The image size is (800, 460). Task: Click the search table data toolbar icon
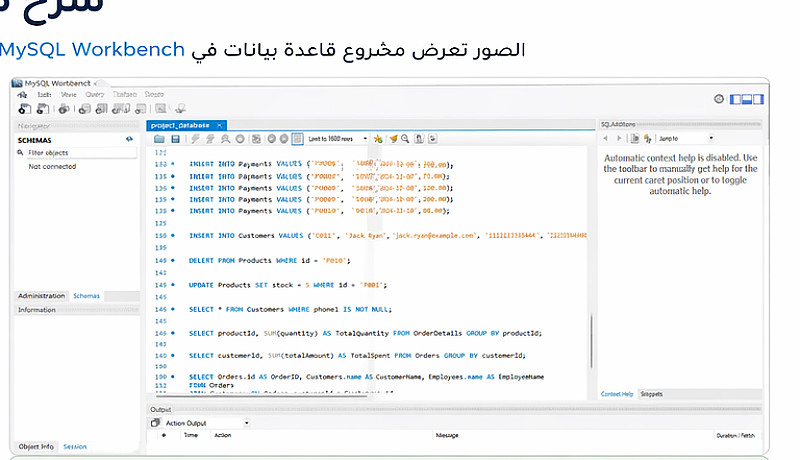coord(161,109)
